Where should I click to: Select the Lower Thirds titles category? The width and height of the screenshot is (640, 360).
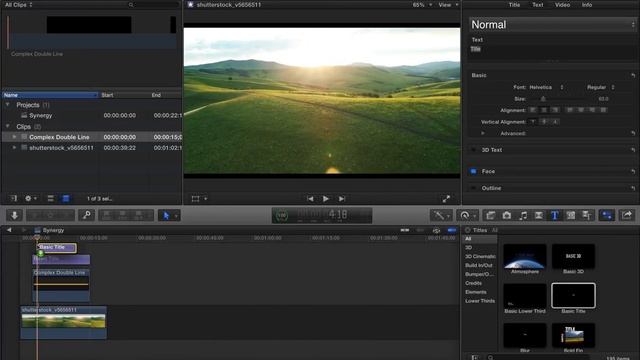click(480, 301)
